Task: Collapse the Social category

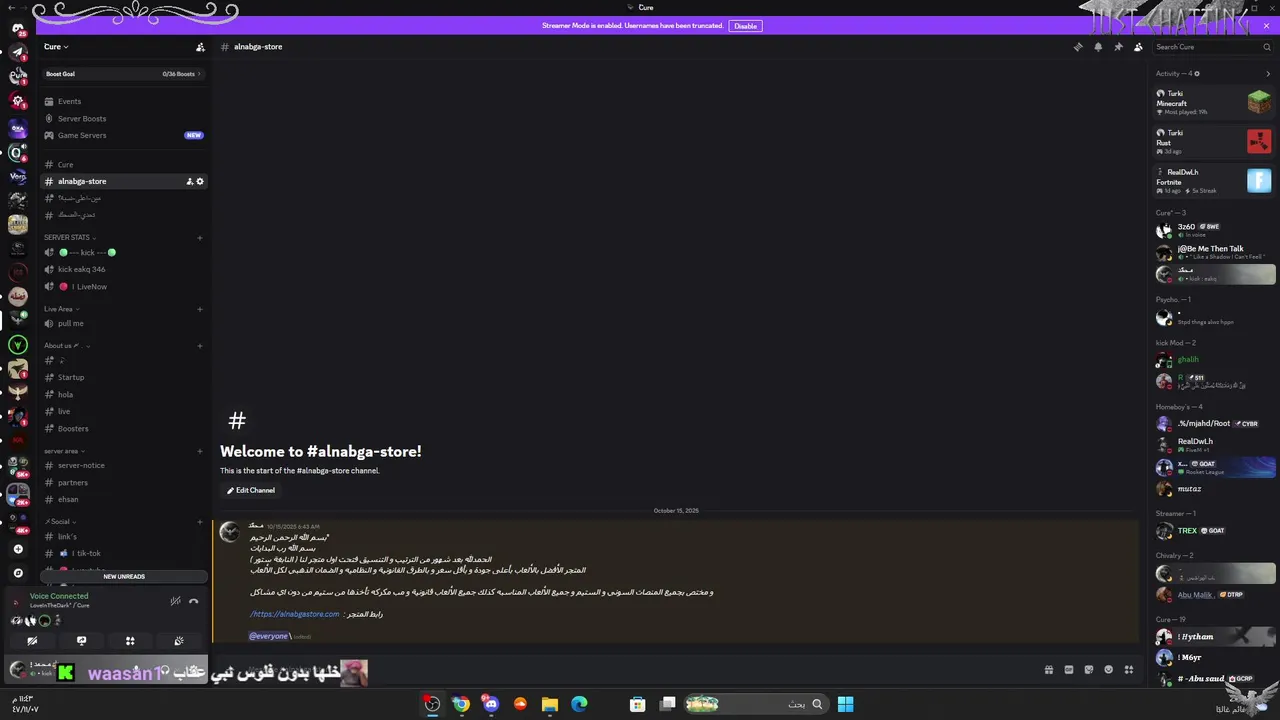Action: click(x=59, y=521)
